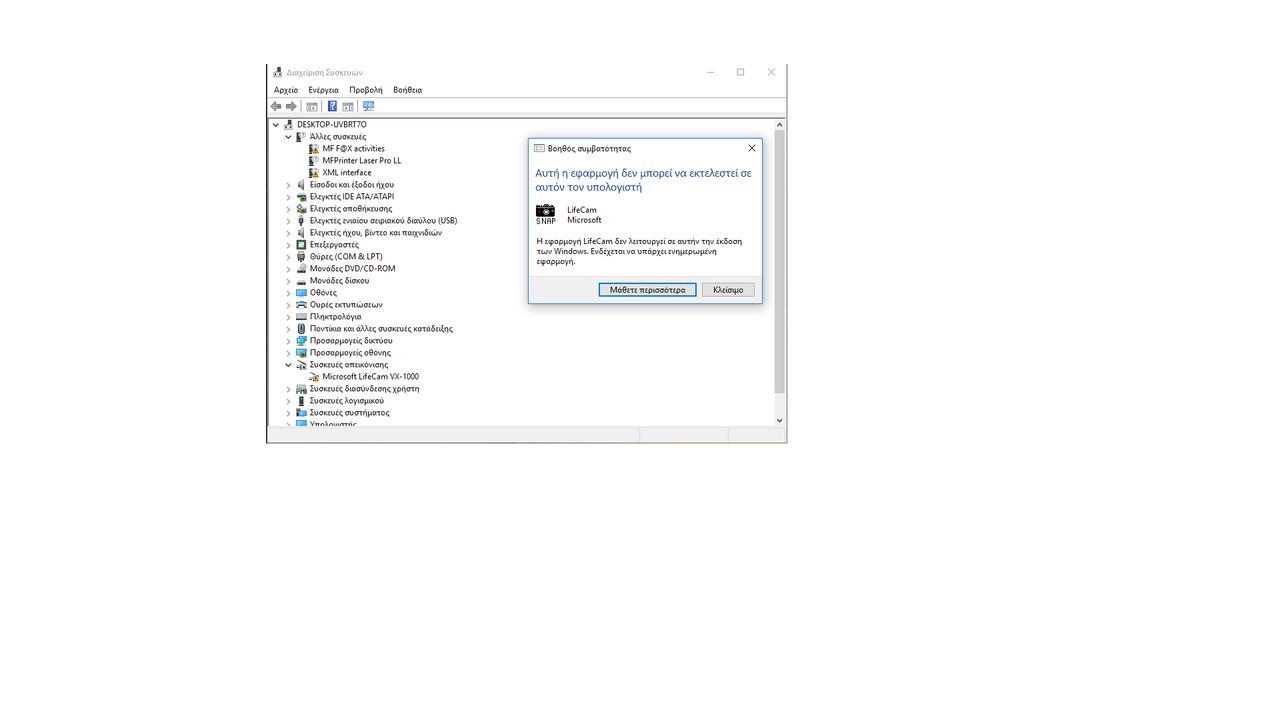Click the scan for hardware changes monitor icon

(x=368, y=106)
